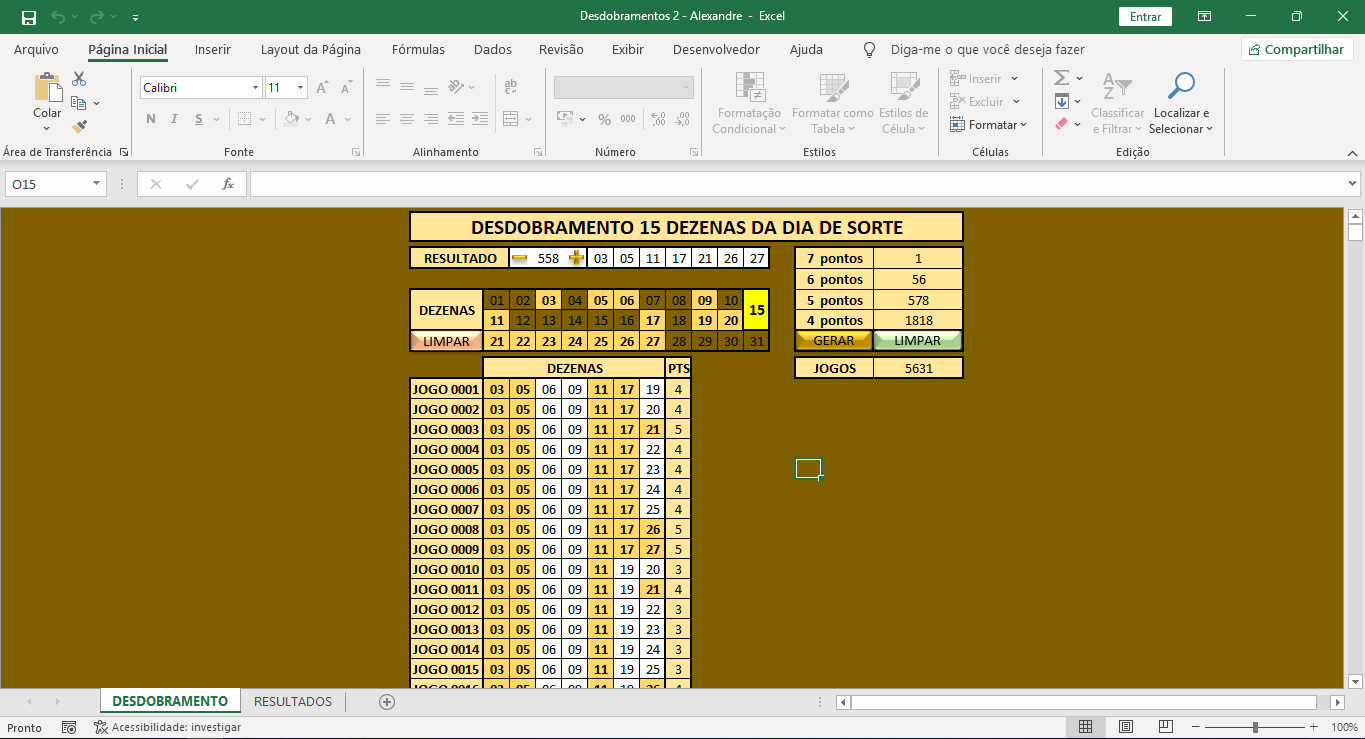Click the Decrease Indent icon
The image size is (1365, 739).
(x=455, y=119)
